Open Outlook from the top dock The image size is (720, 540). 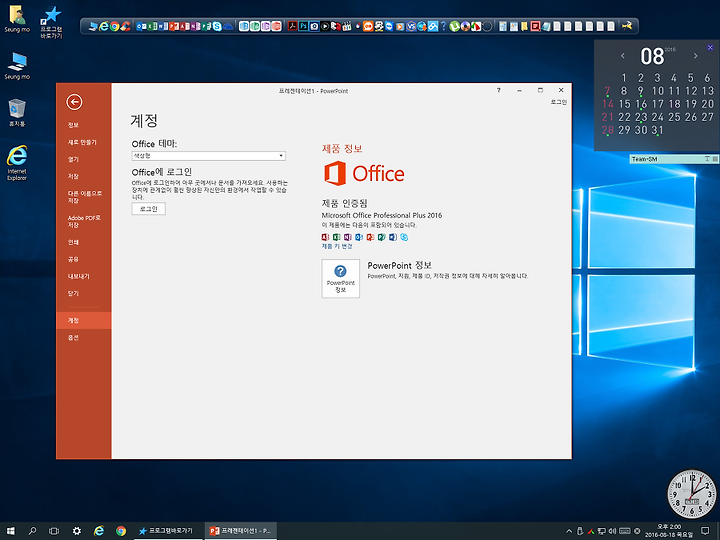pos(141,27)
